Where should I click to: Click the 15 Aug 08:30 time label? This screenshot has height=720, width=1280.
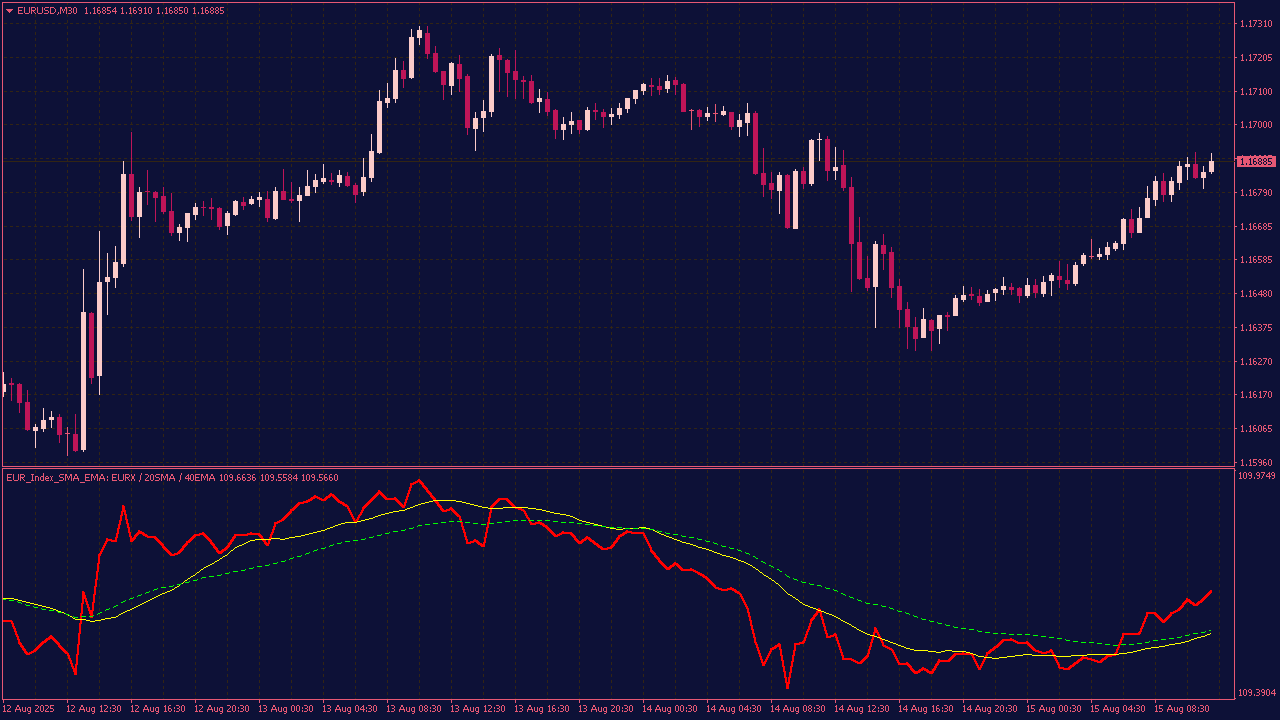(1182, 709)
